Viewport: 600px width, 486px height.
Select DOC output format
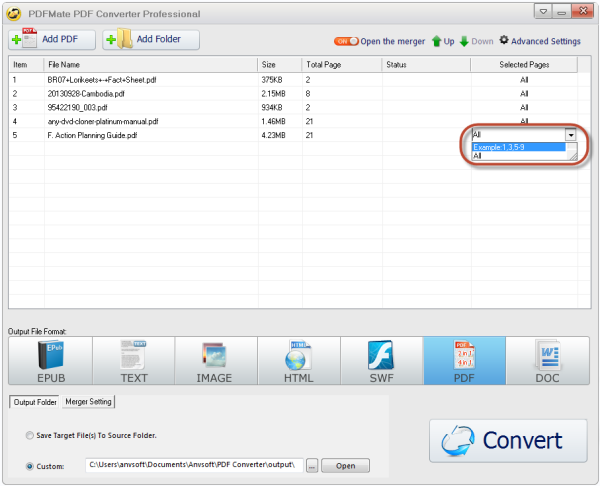click(548, 361)
